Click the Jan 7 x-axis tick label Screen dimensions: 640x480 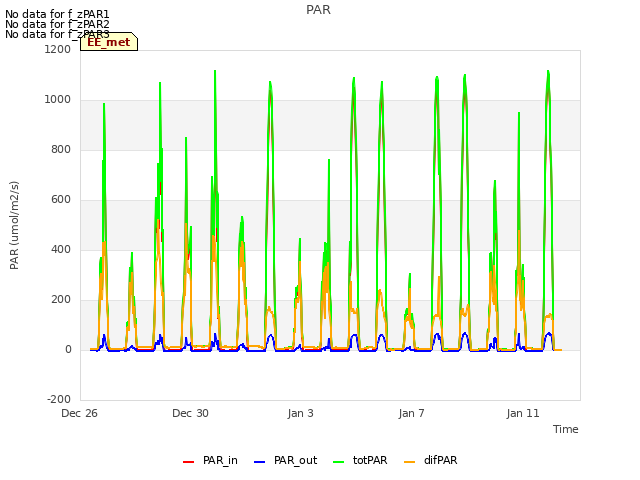[x=411, y=413]
